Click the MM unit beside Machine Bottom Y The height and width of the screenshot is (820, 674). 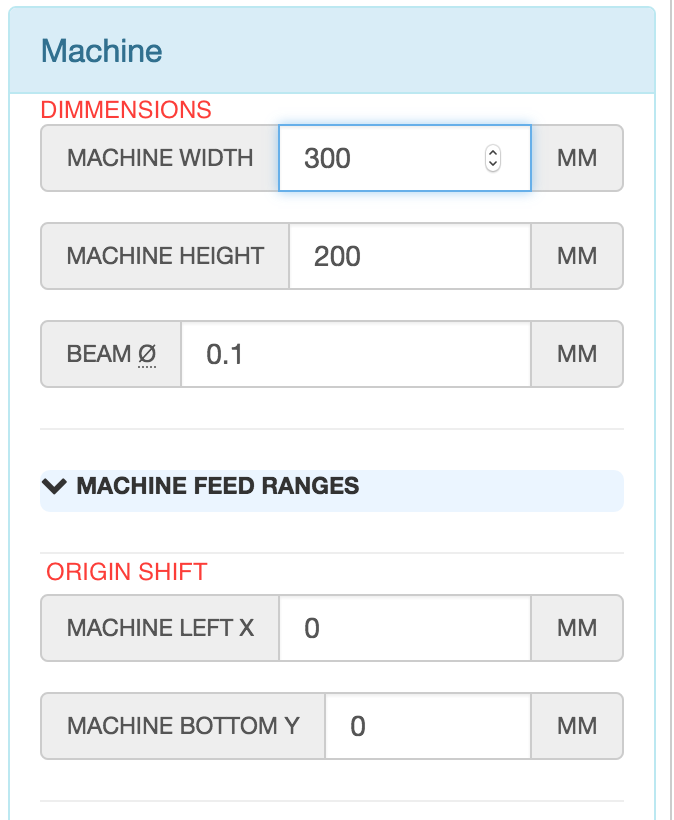point(577,726)
